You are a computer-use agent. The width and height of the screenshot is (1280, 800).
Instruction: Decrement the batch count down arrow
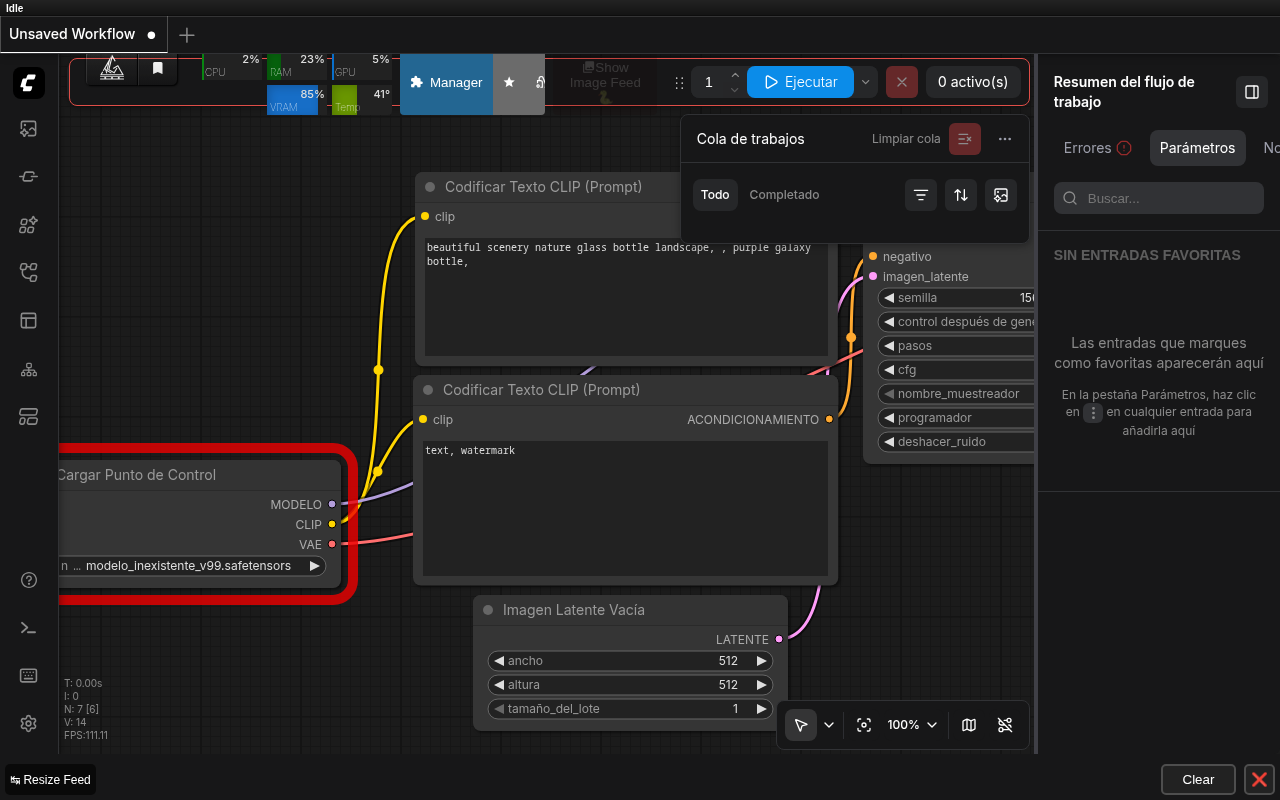735,90
